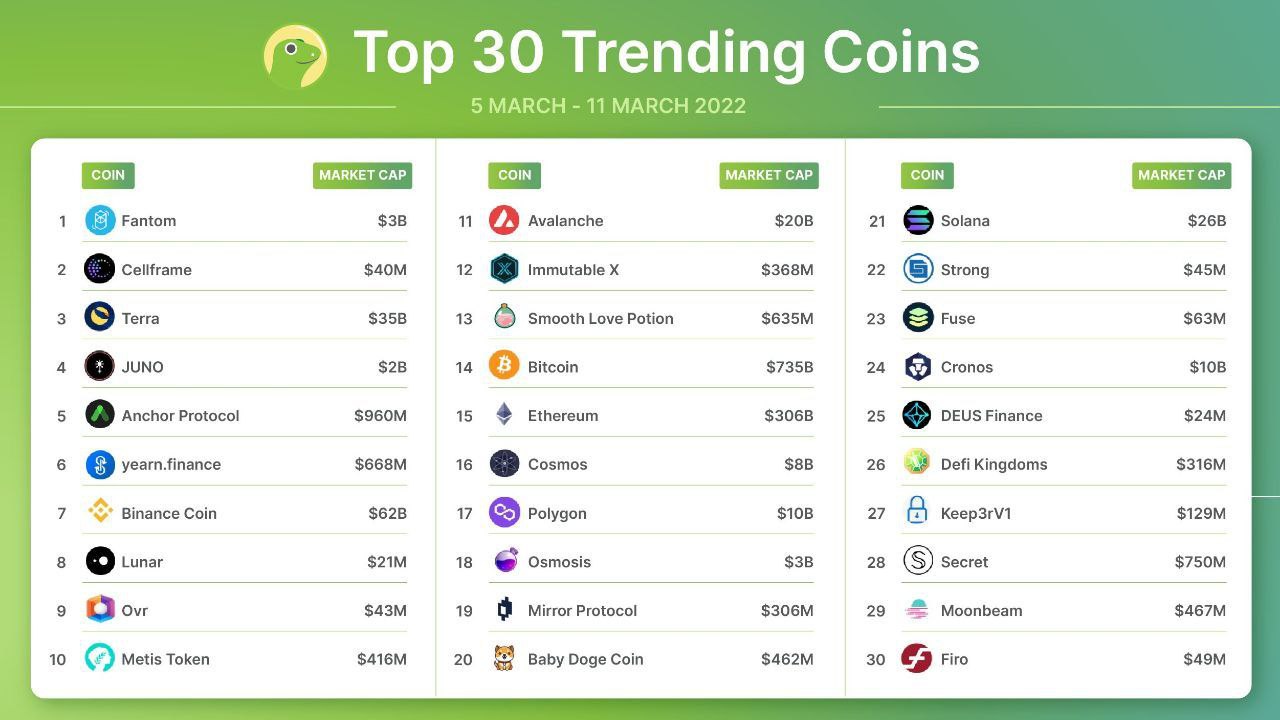Select the Baby Doge Coin icon
1280x720 pixels.
[504, 658]
